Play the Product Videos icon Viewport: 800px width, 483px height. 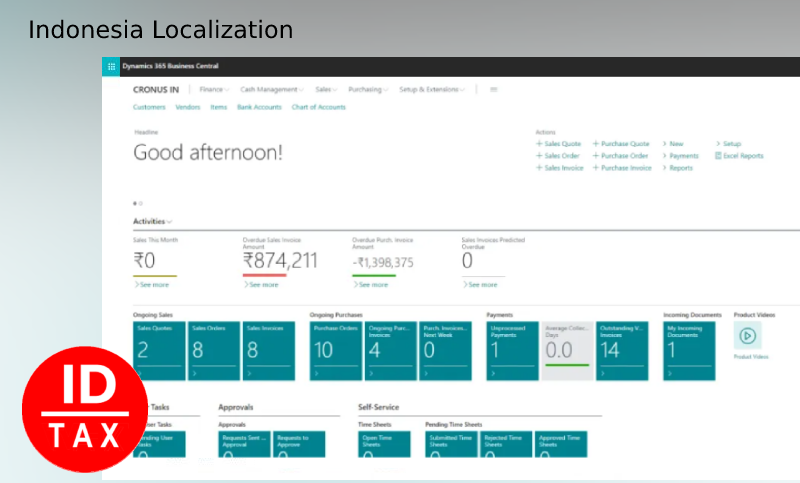click(x=747, y=336)
